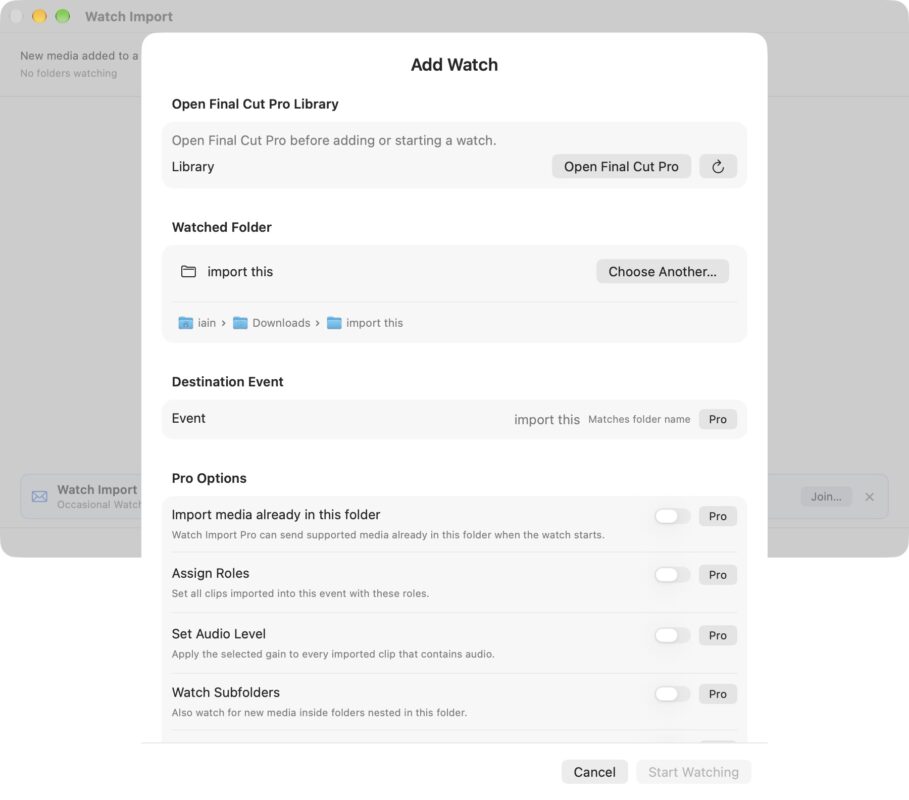Click Pro badge beside Import media already
Viewport: 909px width, 800px height.
click(x=718, y=516)
